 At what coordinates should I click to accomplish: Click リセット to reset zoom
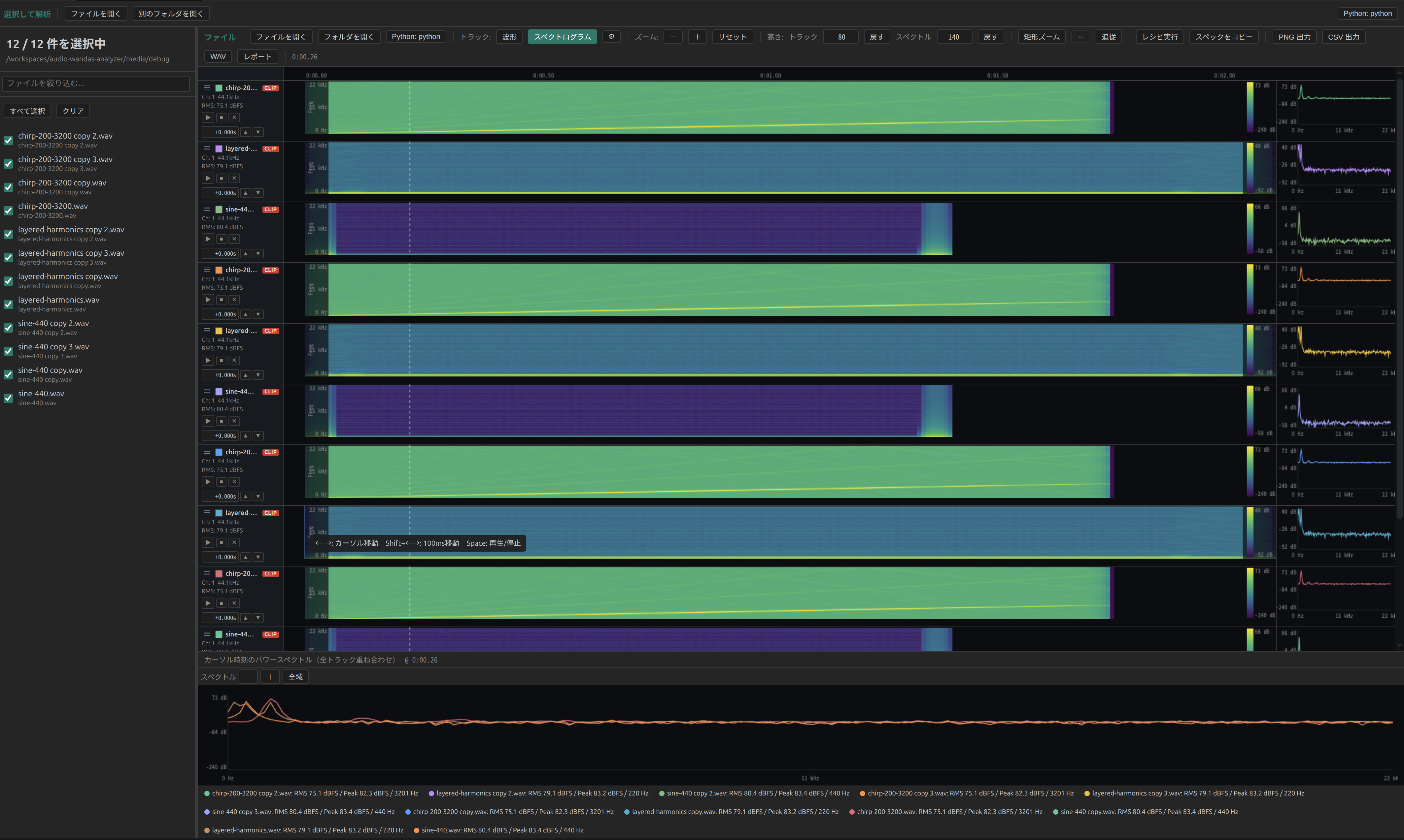[732, 37]
